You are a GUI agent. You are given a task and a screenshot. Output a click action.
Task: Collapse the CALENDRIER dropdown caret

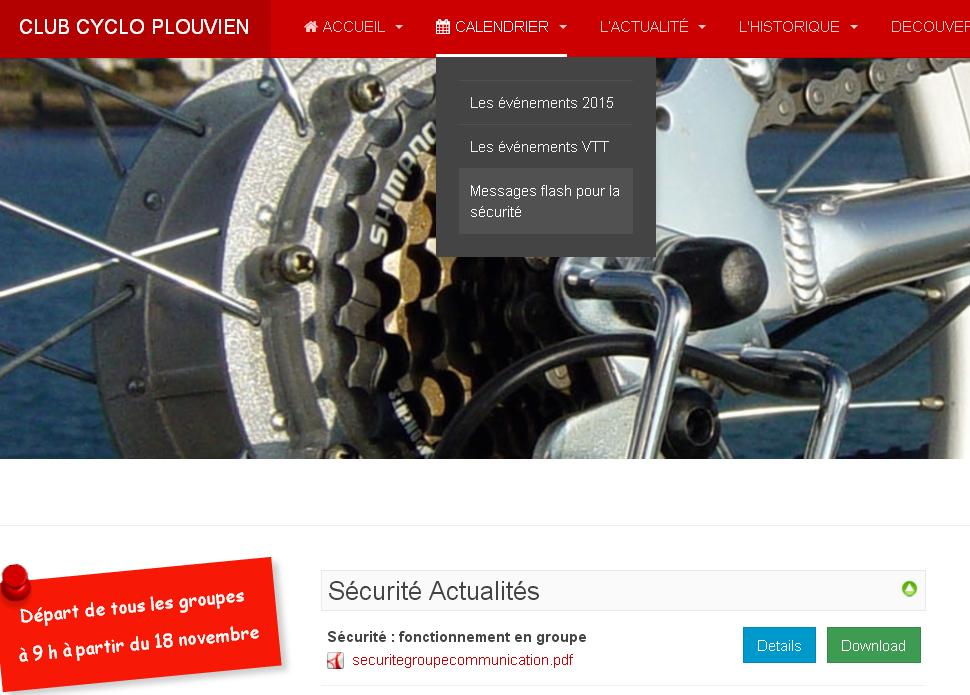click(563, 27)
